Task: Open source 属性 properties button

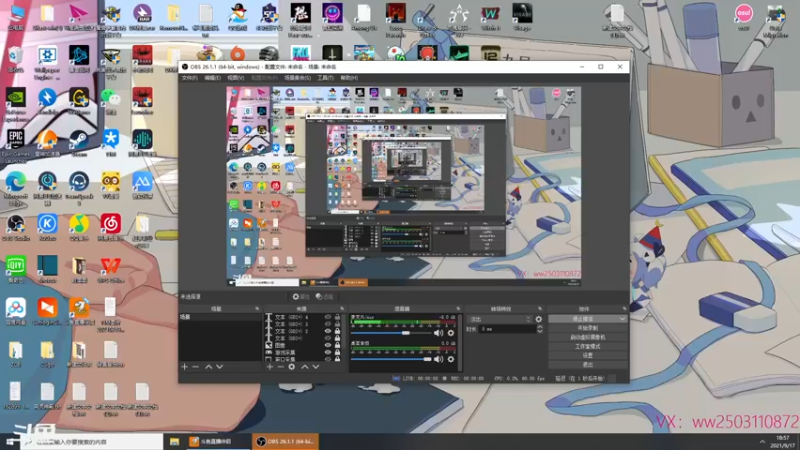Action: (301, 296)
